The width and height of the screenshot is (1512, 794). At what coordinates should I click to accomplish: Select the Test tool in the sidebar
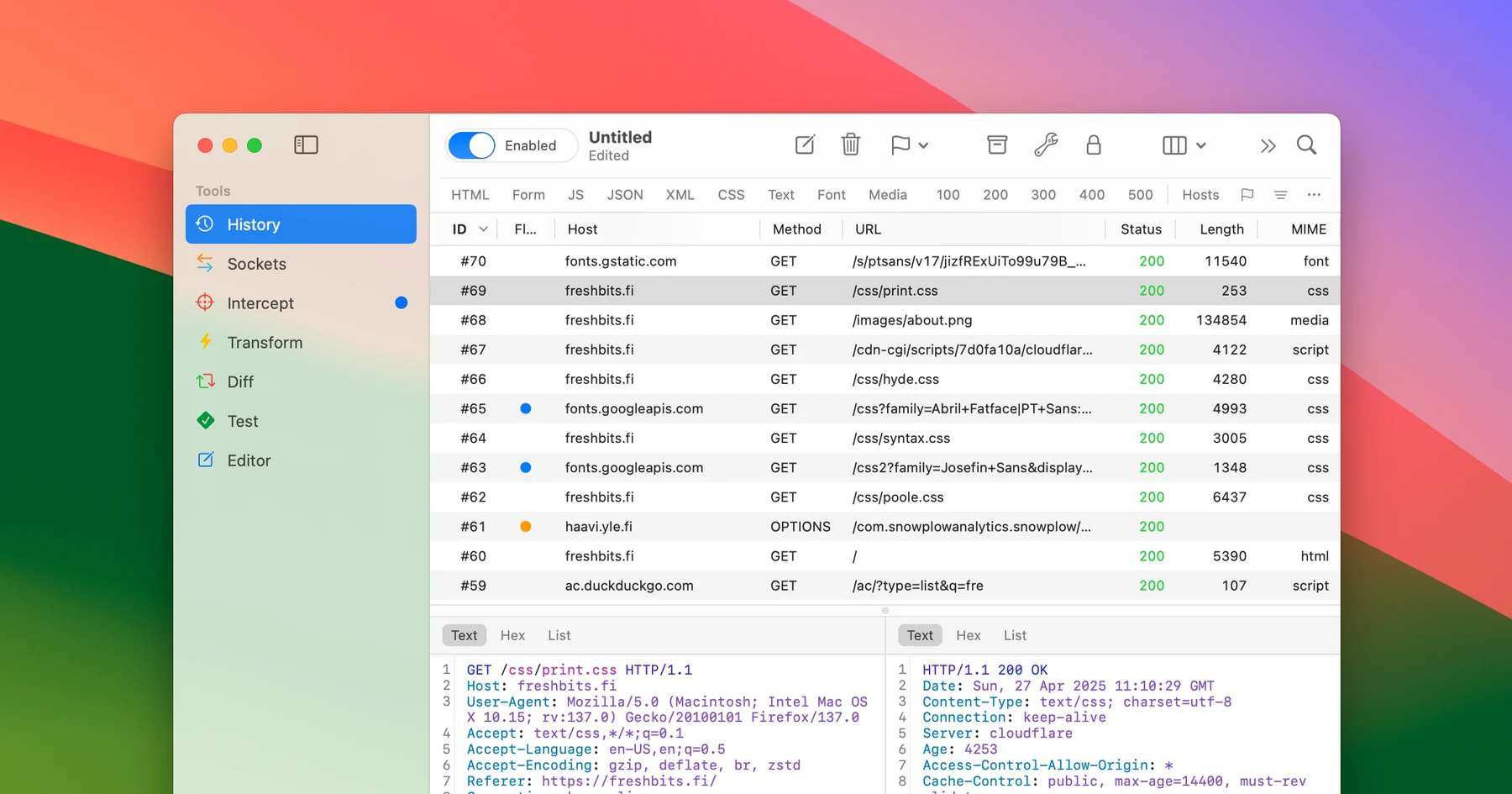[242, 421]
